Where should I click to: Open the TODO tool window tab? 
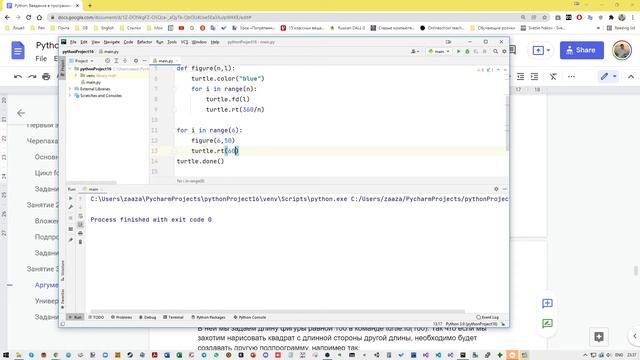coord(96,317)
